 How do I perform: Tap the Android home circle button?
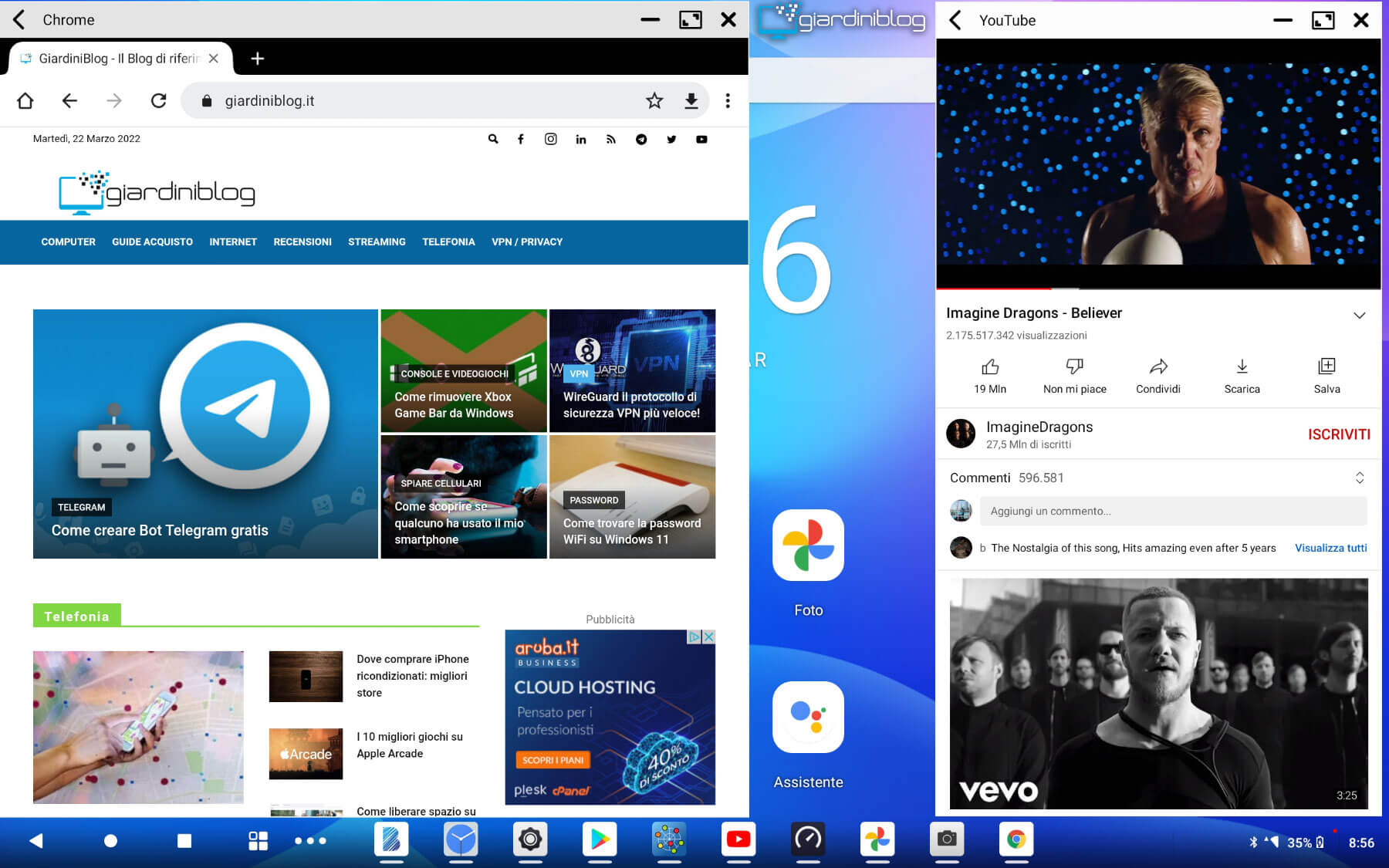110,841
